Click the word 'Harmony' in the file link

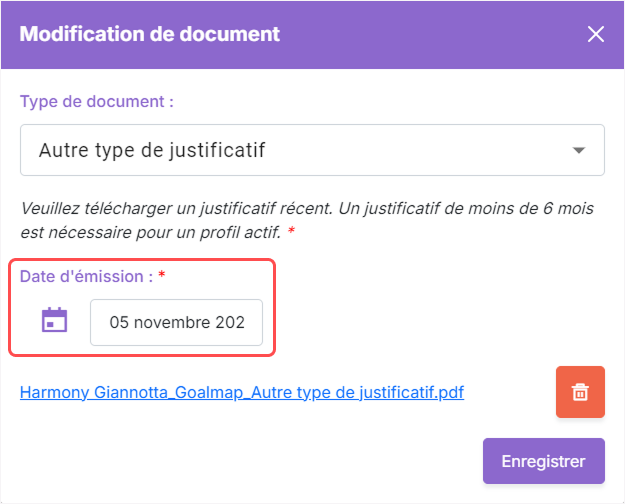click(x=55, y=392)
